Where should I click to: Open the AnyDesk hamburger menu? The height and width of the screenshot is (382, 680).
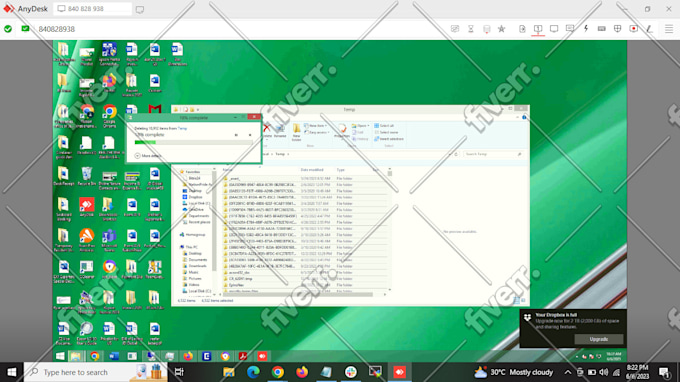pyautogui.click(x=669, y=29)
